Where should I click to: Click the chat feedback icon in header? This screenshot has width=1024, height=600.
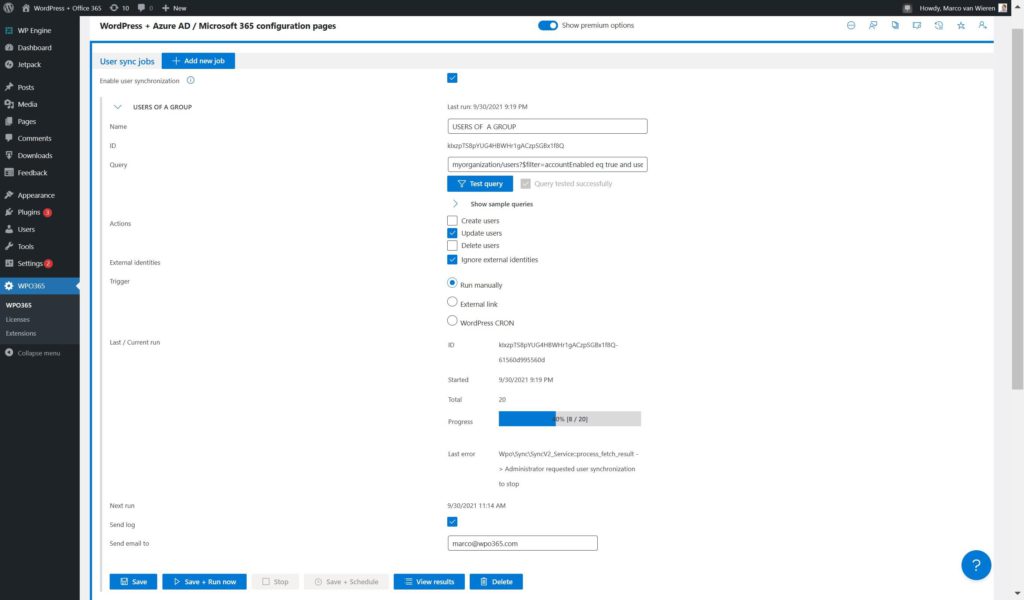(x=917, y=25)
